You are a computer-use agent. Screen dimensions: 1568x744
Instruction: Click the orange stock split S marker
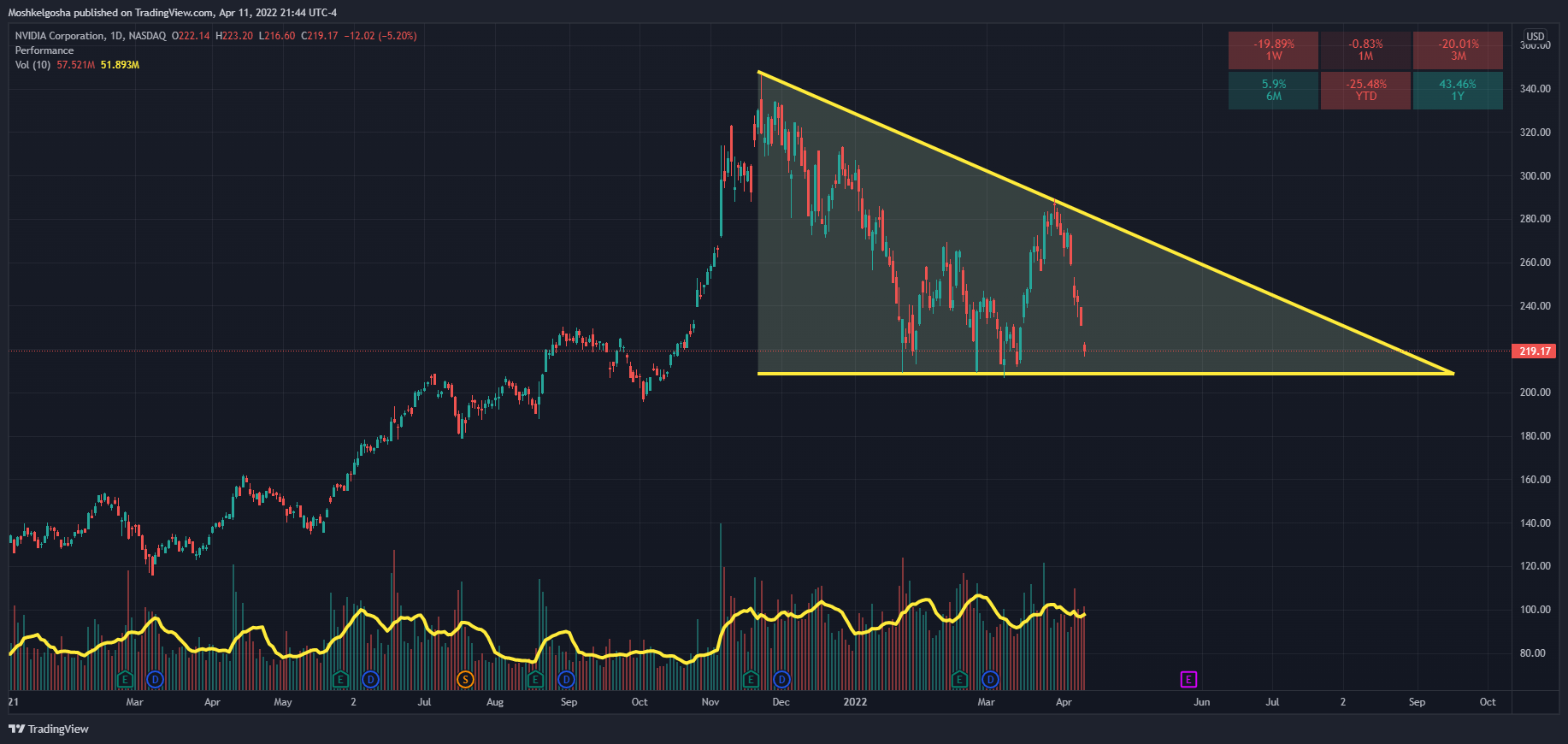point(465,680)
